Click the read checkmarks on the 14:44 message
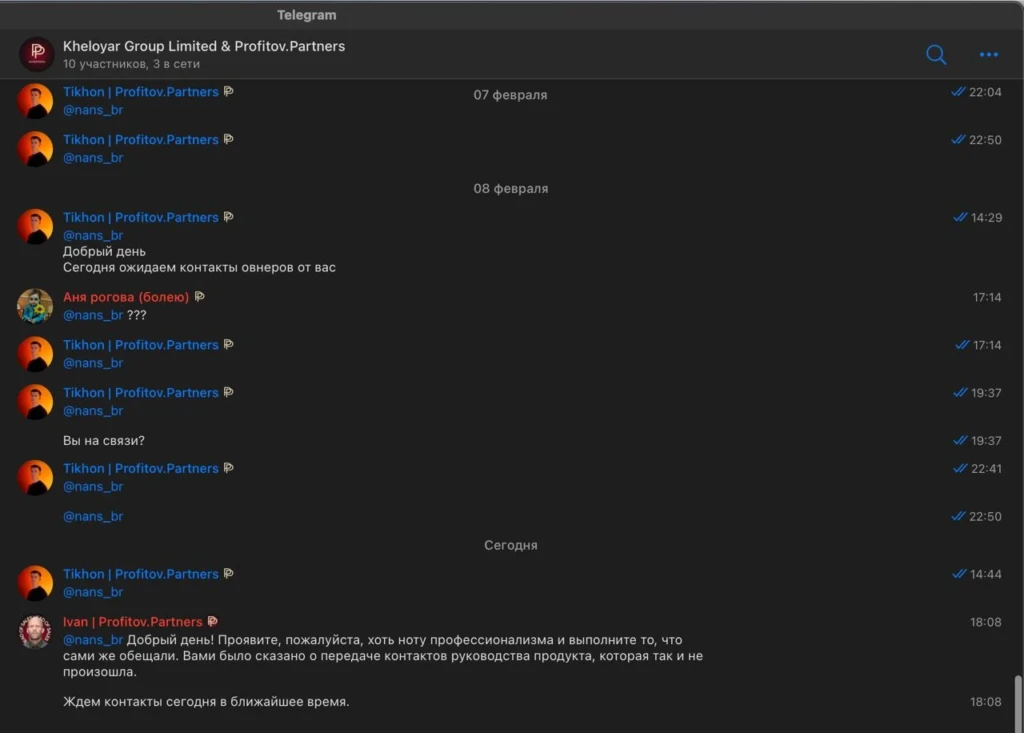 (x=959, y=574)
